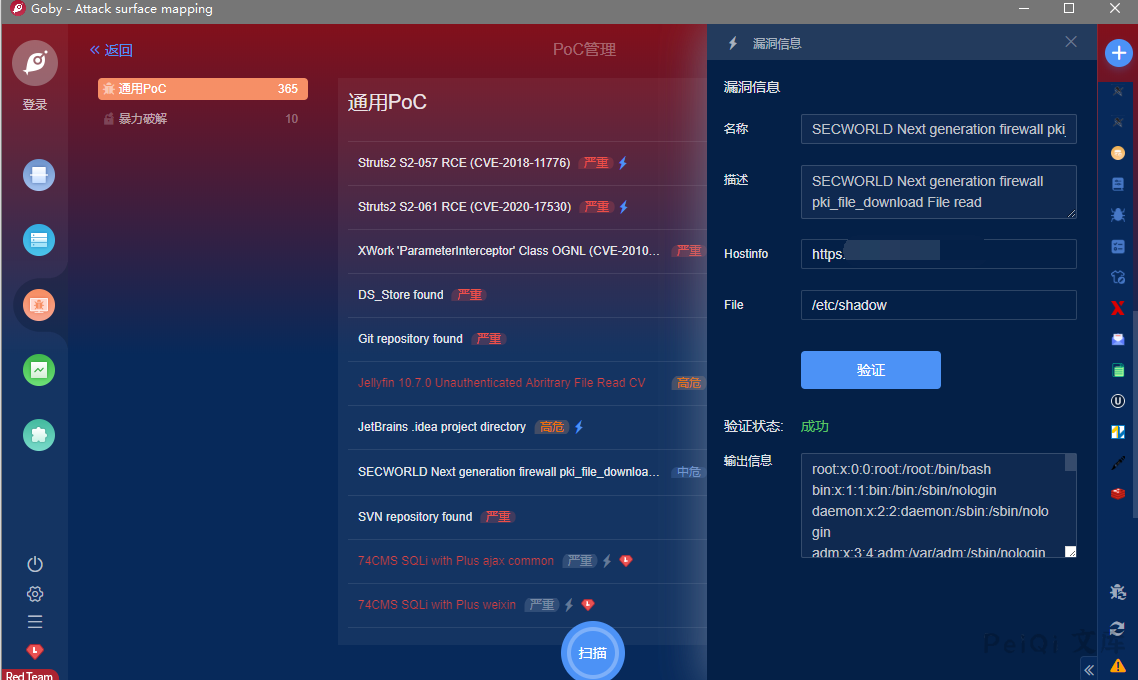Click the blue plus button at top right
This screenshot has width=1138, height=680.
pyautogui.click(x=1118, y=54)
